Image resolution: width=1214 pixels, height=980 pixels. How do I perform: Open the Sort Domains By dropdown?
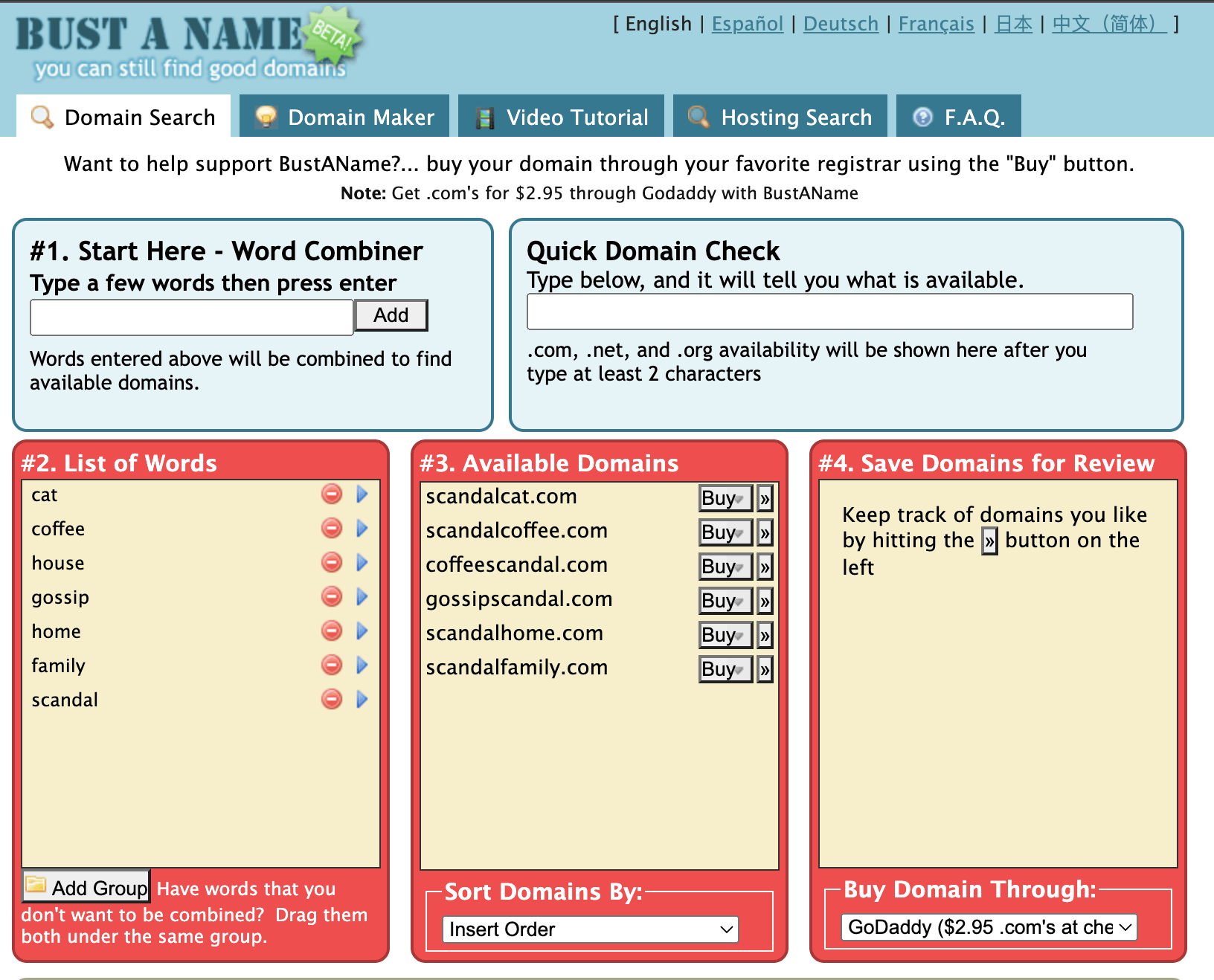click(591, 929)
